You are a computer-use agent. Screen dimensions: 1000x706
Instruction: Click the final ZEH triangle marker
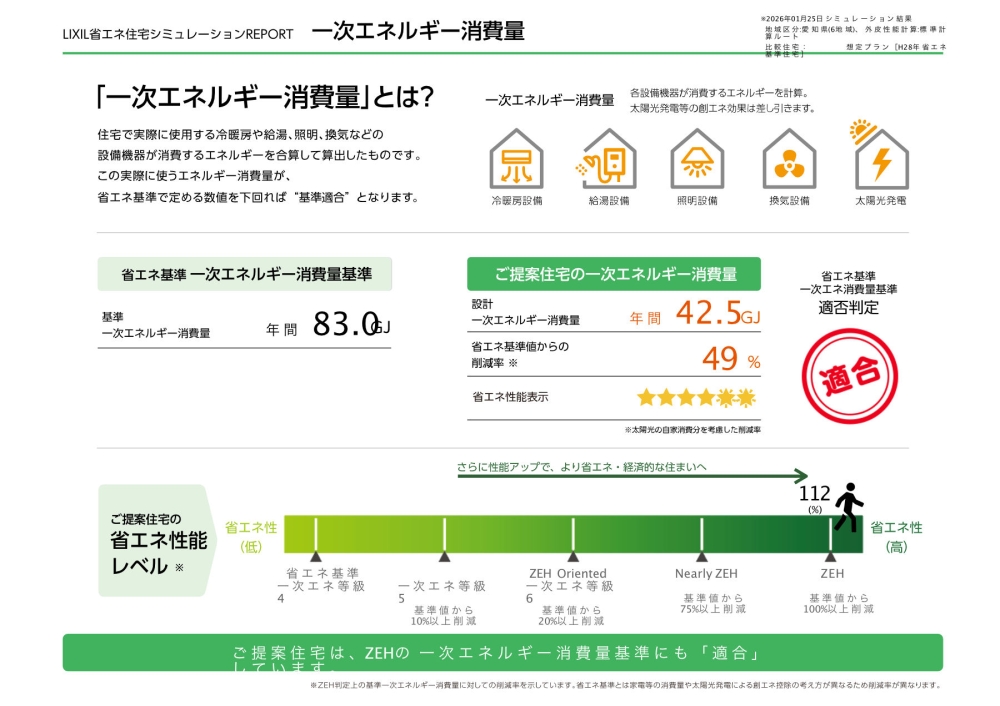click(x=830, y=557)
